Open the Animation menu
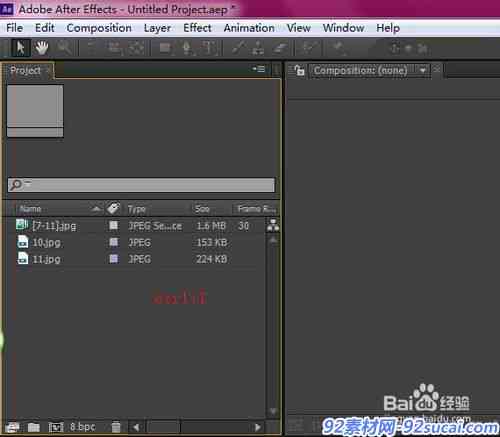Image resolution: width=500 pixels, height=437 pixels. point(249,28)
